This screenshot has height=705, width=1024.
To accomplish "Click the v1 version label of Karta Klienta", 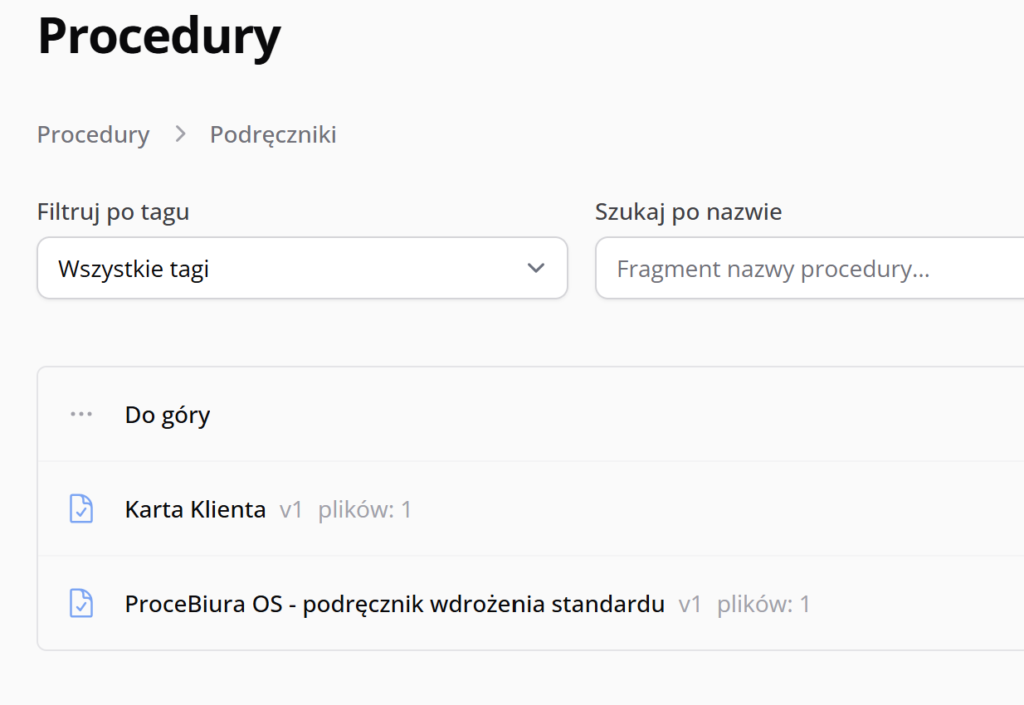I will [x=291, y=510].
